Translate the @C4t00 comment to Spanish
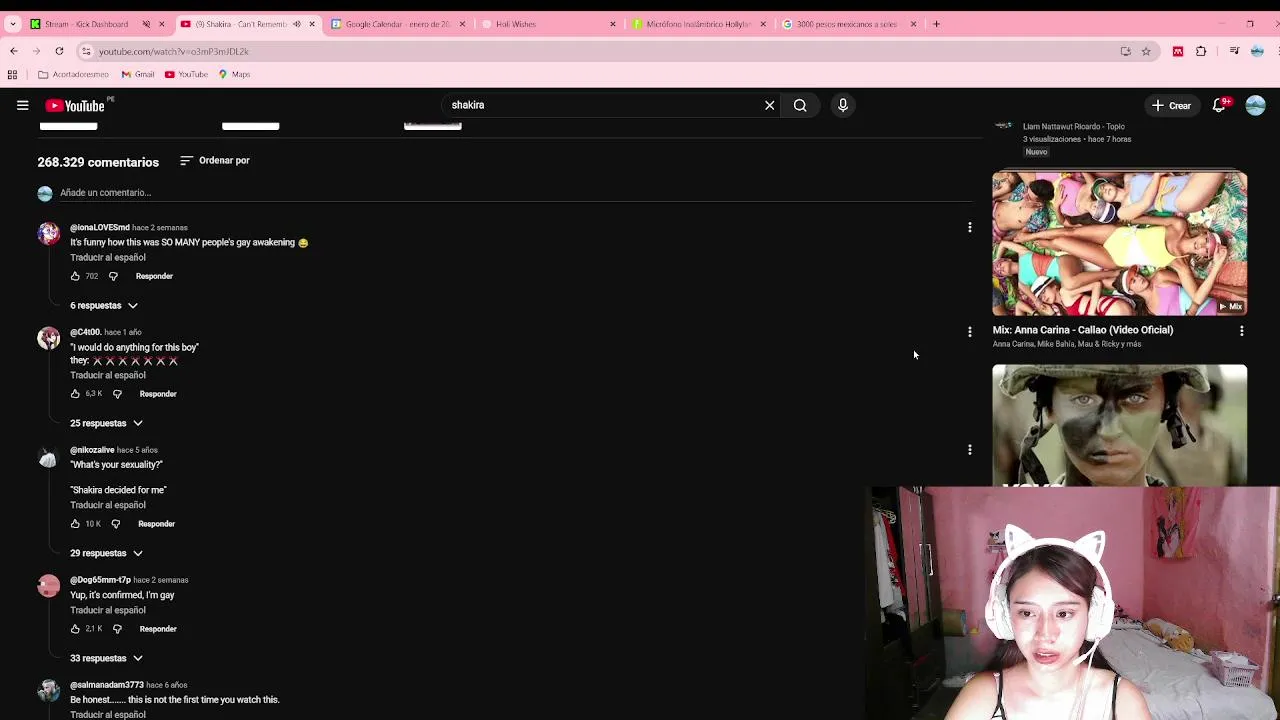Screen dimensions: 1280x720 (107, 376)
